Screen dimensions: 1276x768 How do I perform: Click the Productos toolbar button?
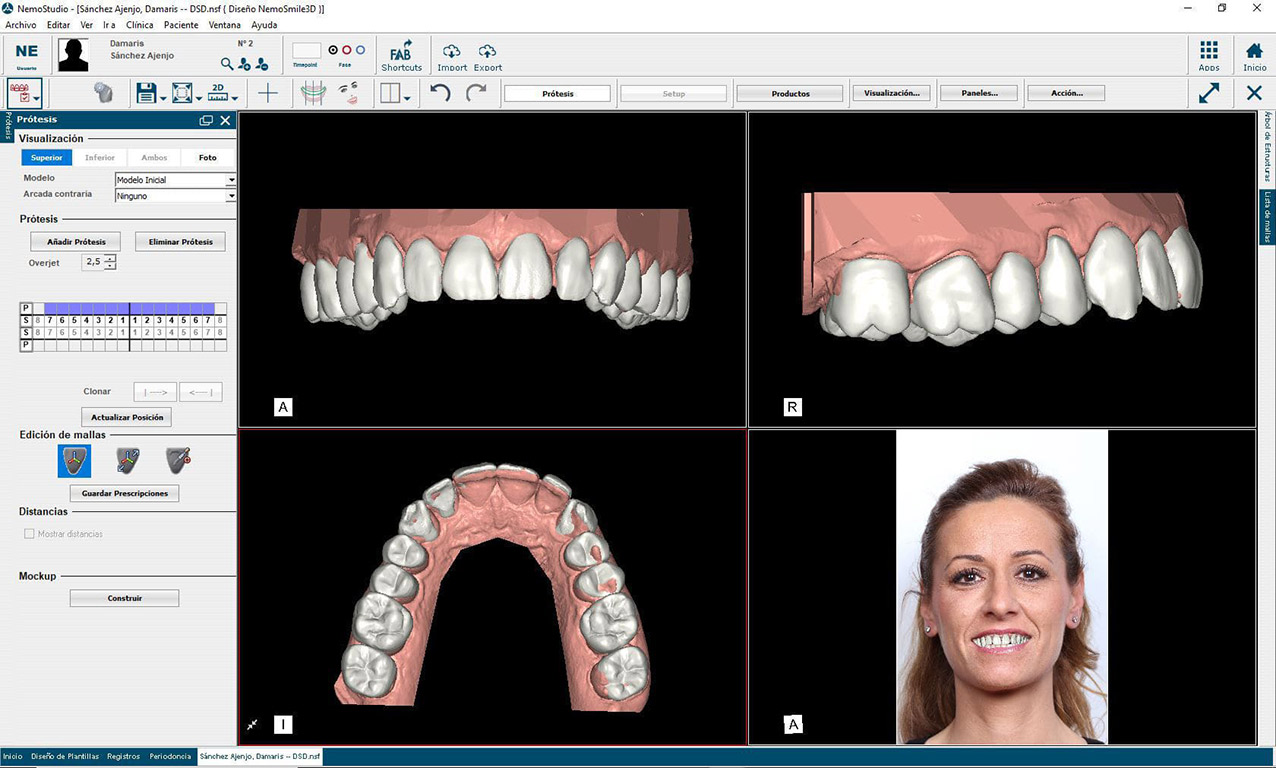point(790,93)
